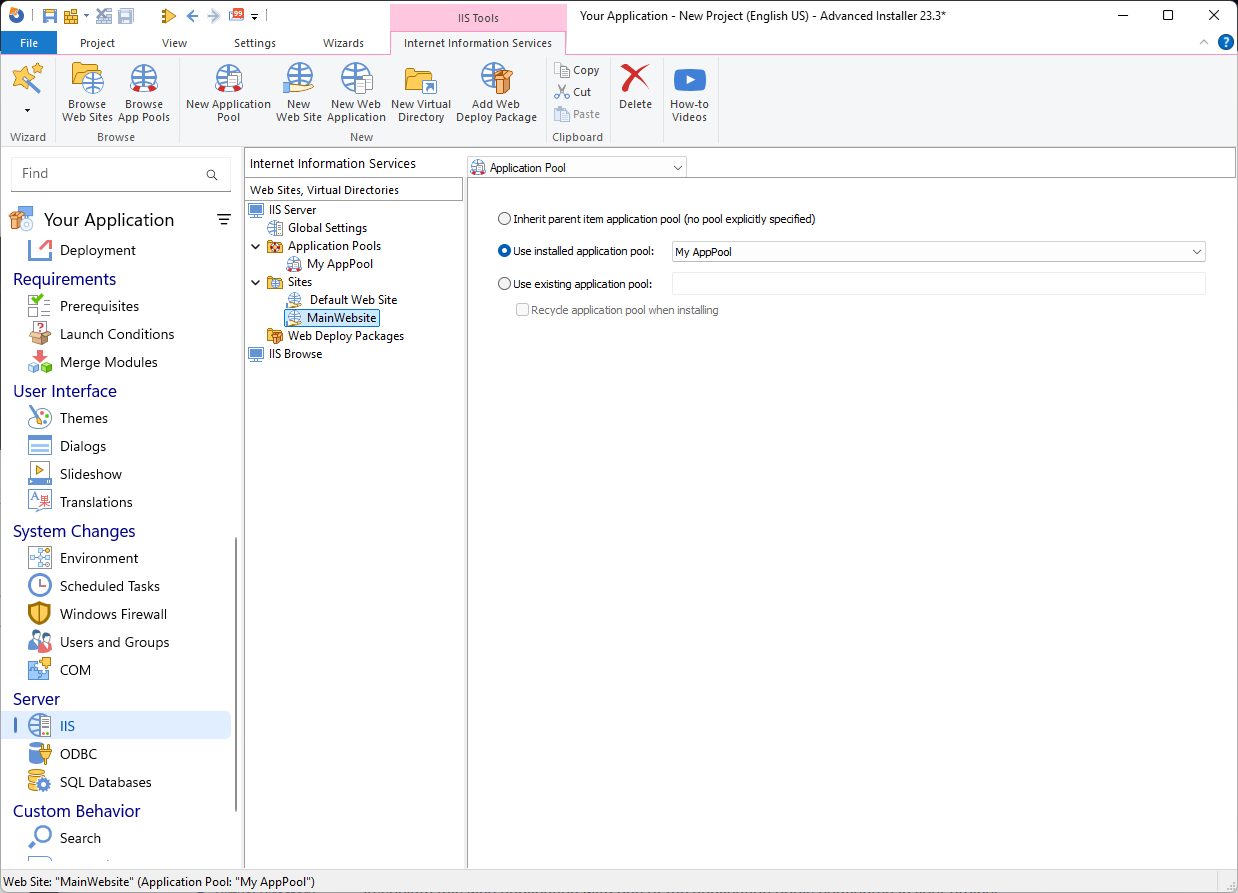
Task: Select Web Deploy Packages tree item
Action: [x=346, y=336]
